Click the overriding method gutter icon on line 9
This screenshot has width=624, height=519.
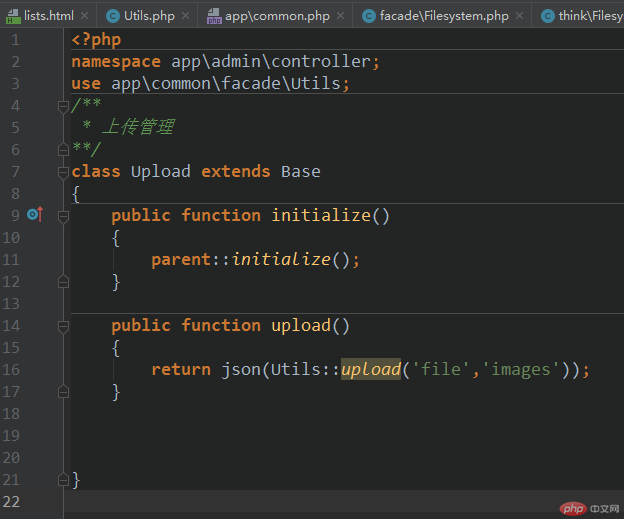(34, 215)
